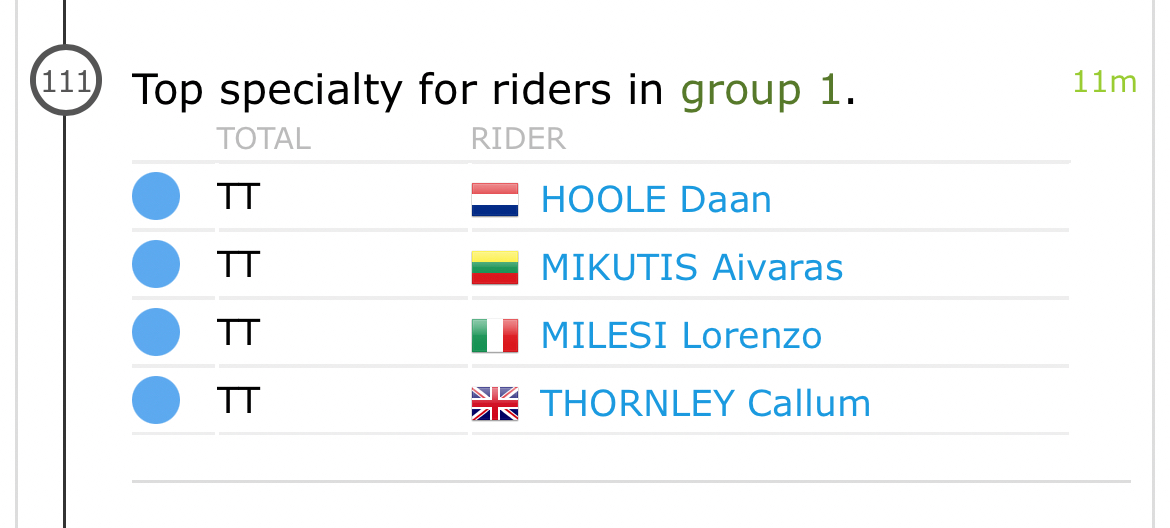Click the Lithuanian flag beside Mikutis Aivaras
Viewport: 1170px width, 528px height.
494,268
